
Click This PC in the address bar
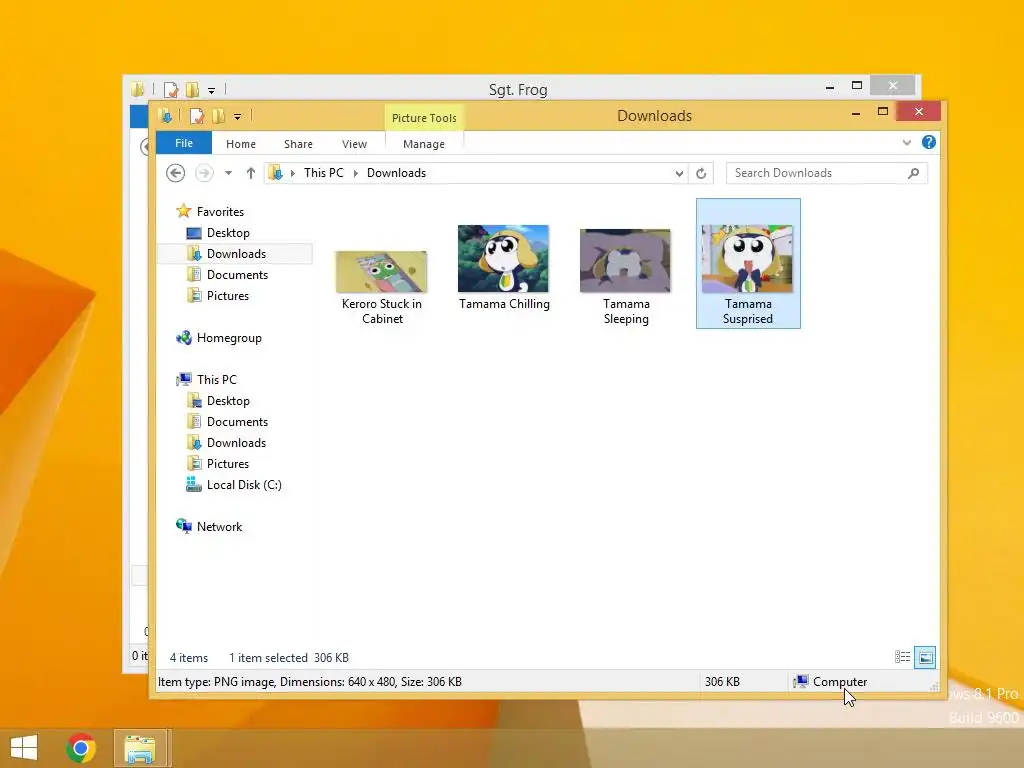(x=323, y=173)
